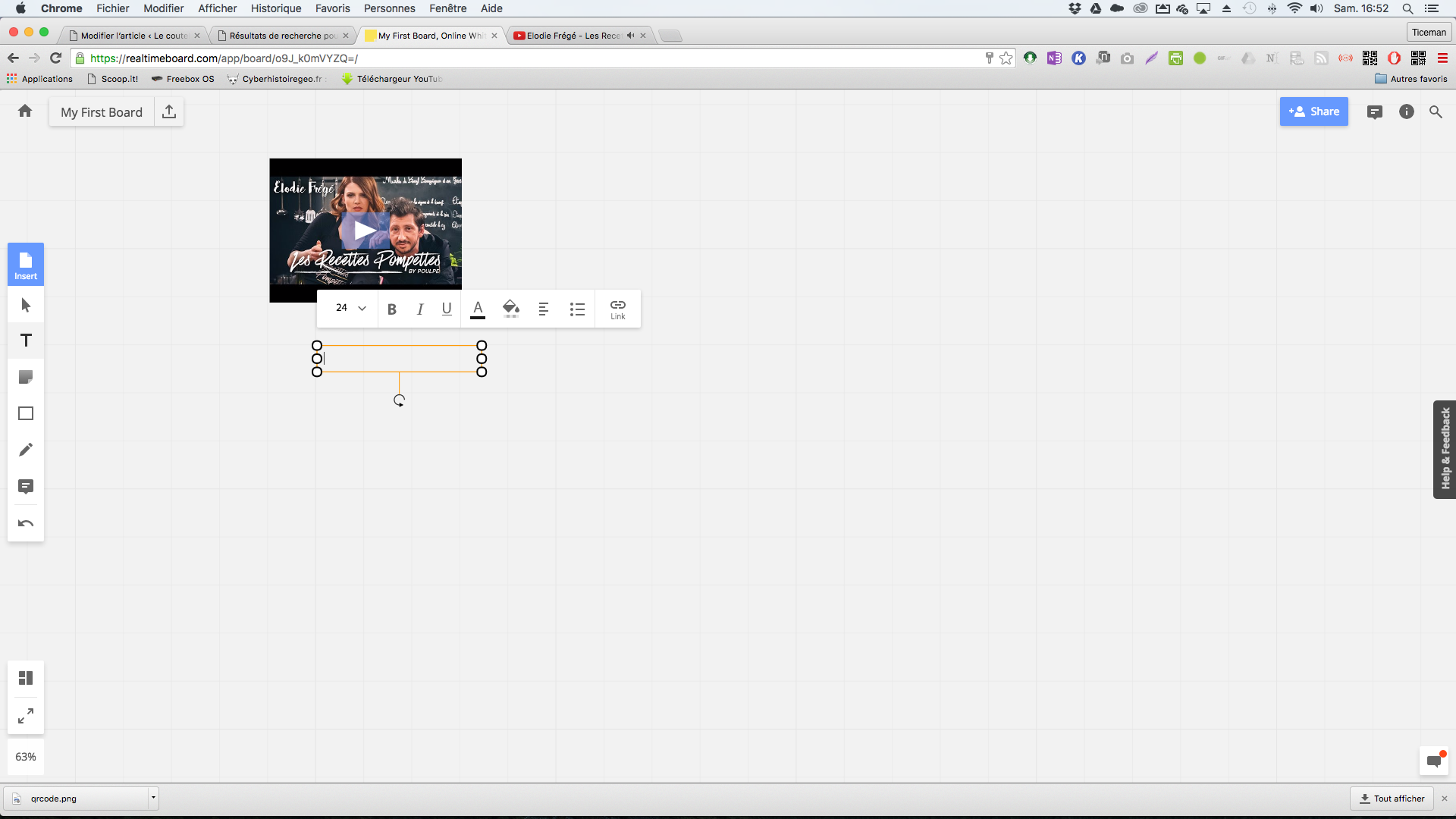Open Cyberhistoiregeo.fr bookmark
Viewport: 1456px width, 819px height.
pyautogui.click(x=276, y=79)
